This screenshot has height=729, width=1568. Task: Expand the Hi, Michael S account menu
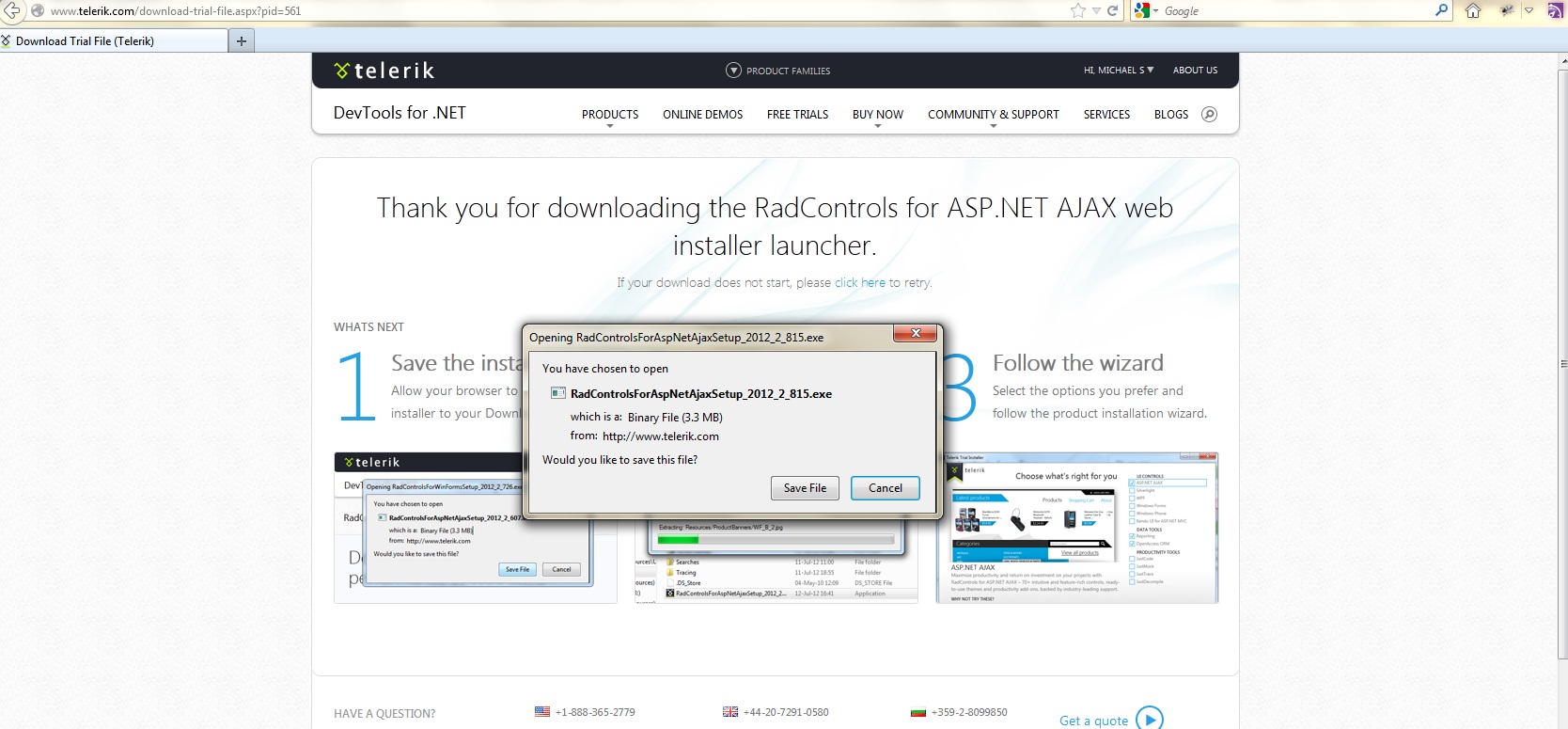pyautogui.click(x=1119, y=71)
